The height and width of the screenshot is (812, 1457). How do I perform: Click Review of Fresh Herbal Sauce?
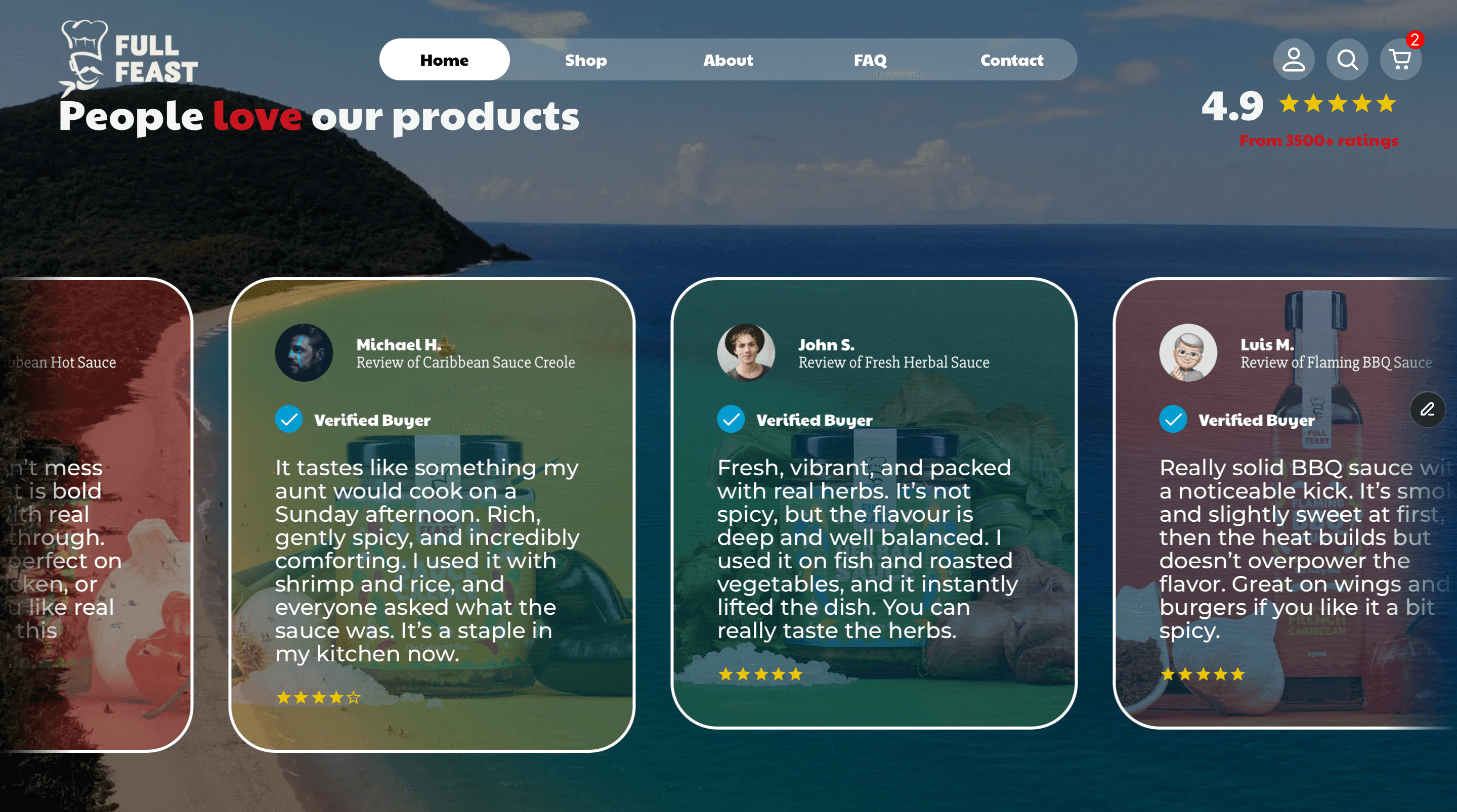(x=893, y=363)
